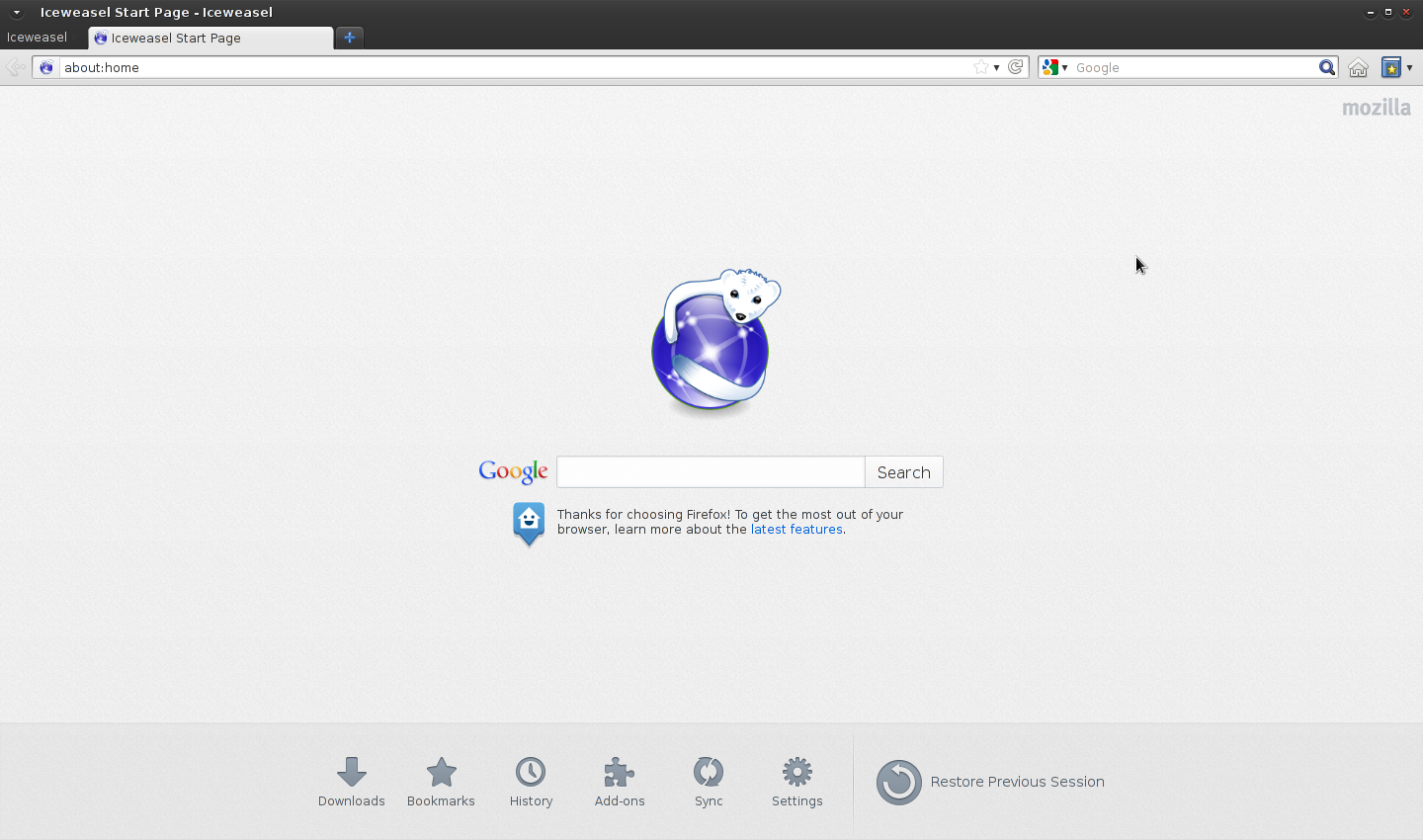The height and width of the screenshot is (840, 1423).
Task: Open the Sync icon
Action: point(709,772)
